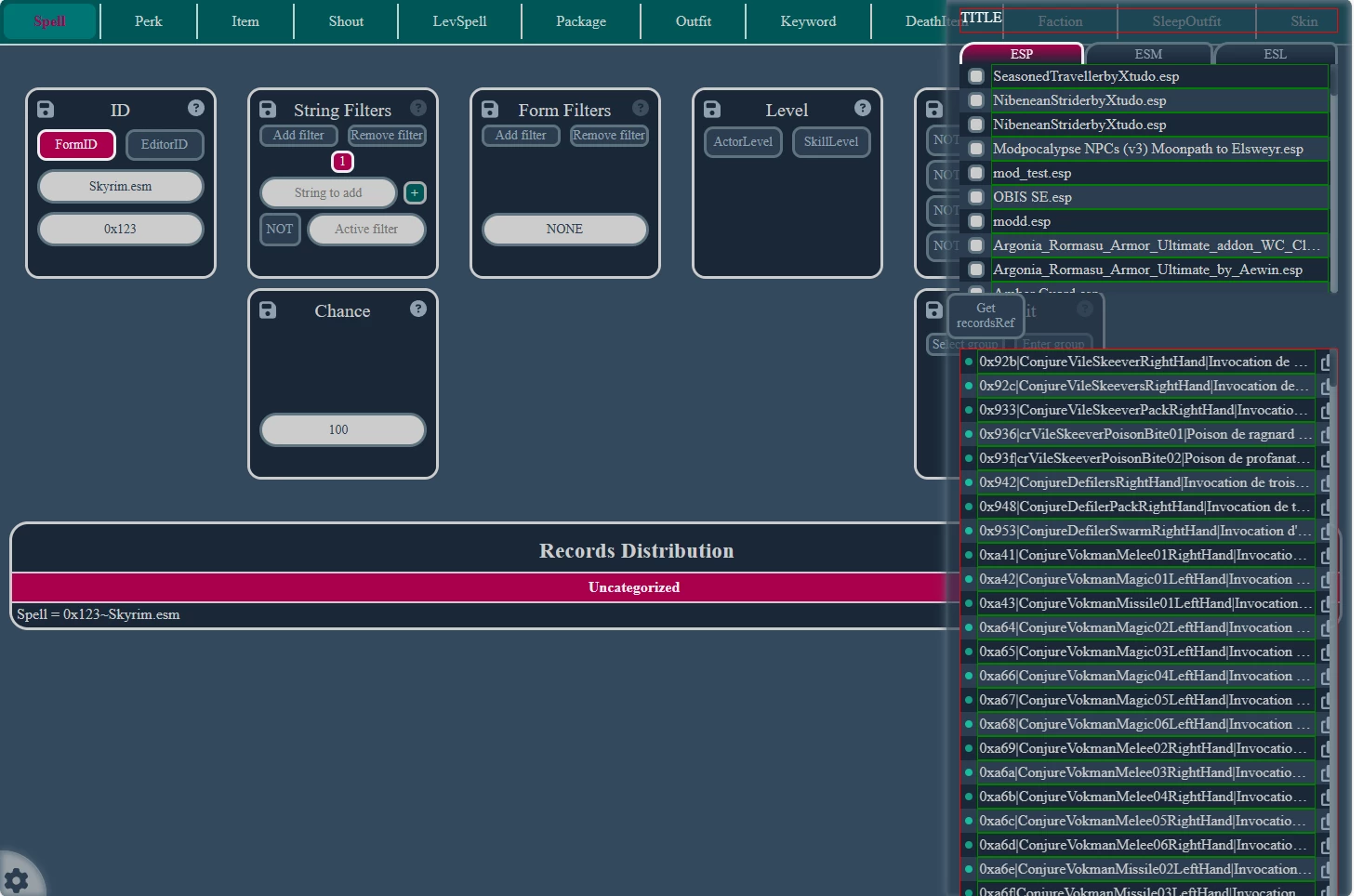Copy the 0x92b ConjureVileSkeeverRightHand record
This screenshot has height=896, width=1363.
pyautogui.click(x=1326, y=362)
